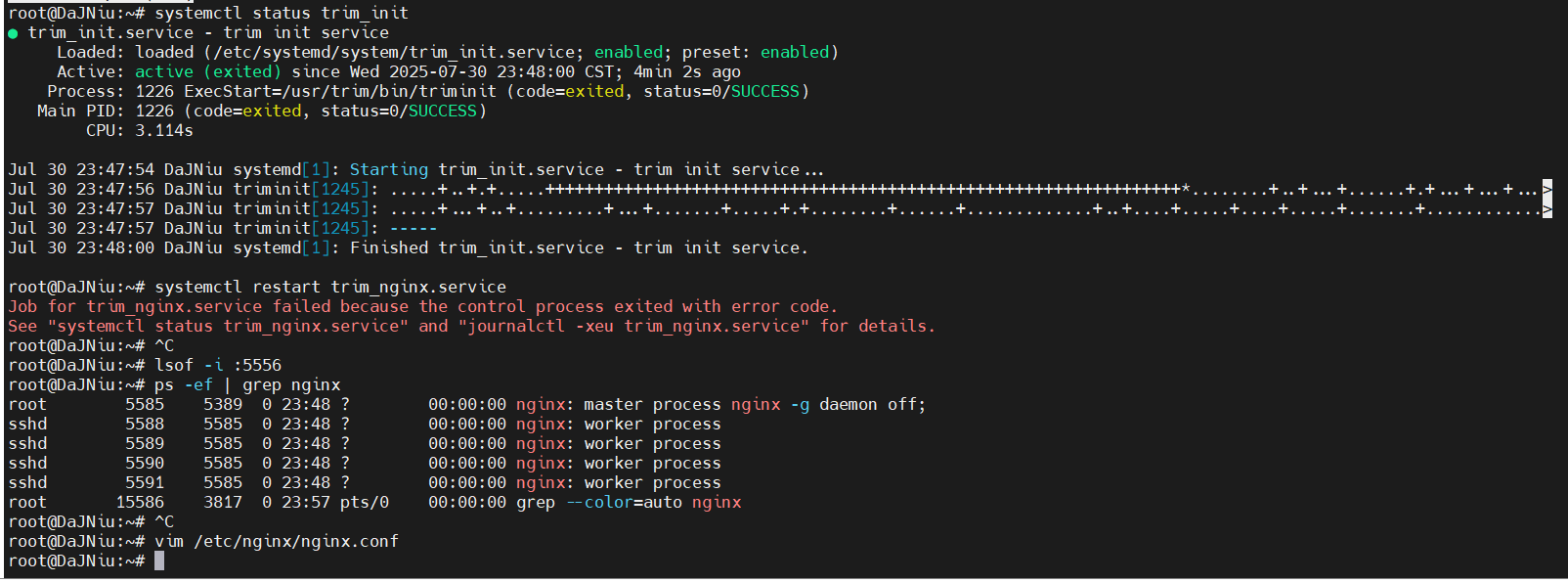Click the nginx master process PID 5585
Viewport: 1568px width, 583px height.
145,404
